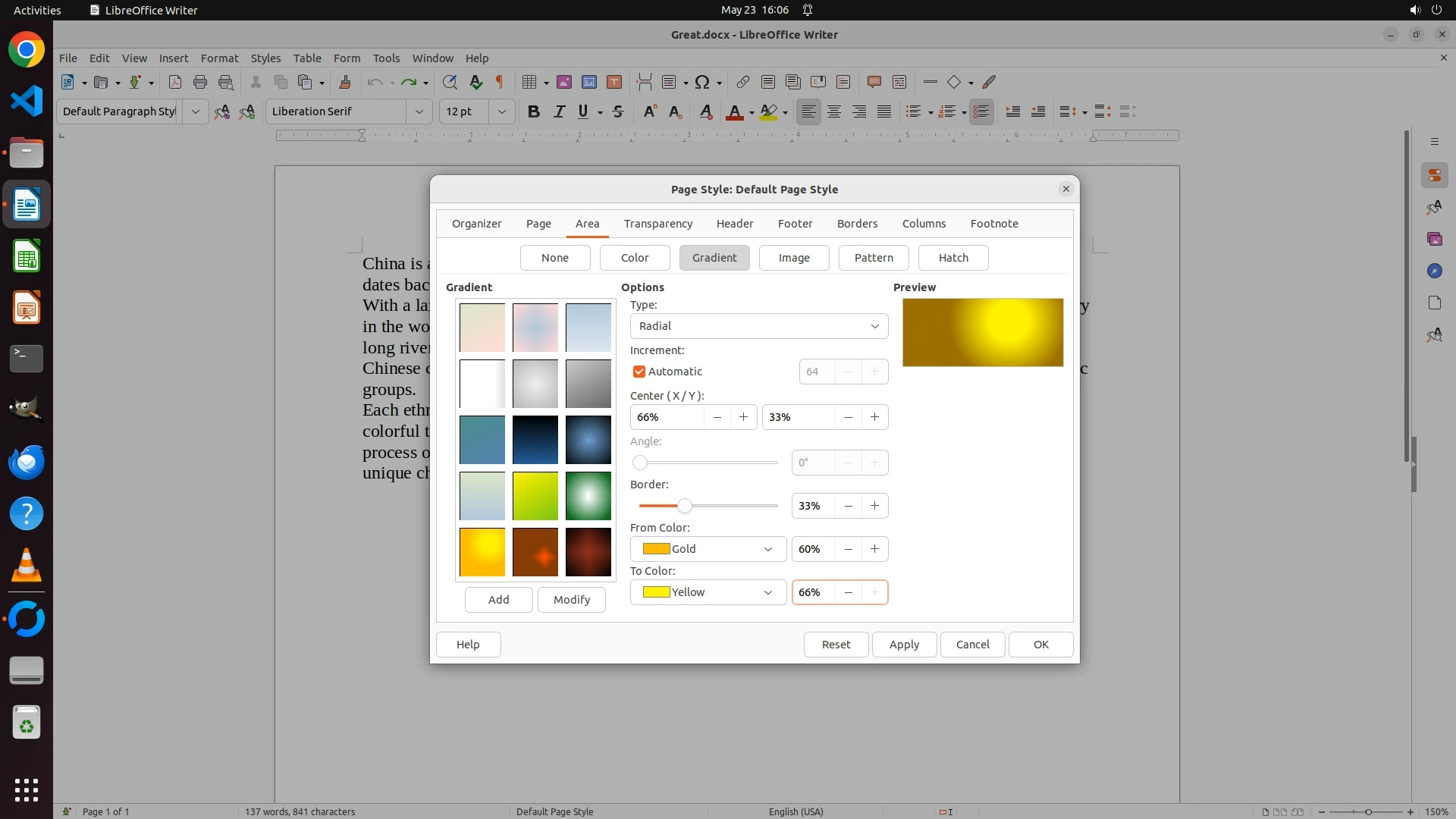Launch Thunderbird from the dock
The height and width of the screenshot is (819, 1456).
point(27,462)
